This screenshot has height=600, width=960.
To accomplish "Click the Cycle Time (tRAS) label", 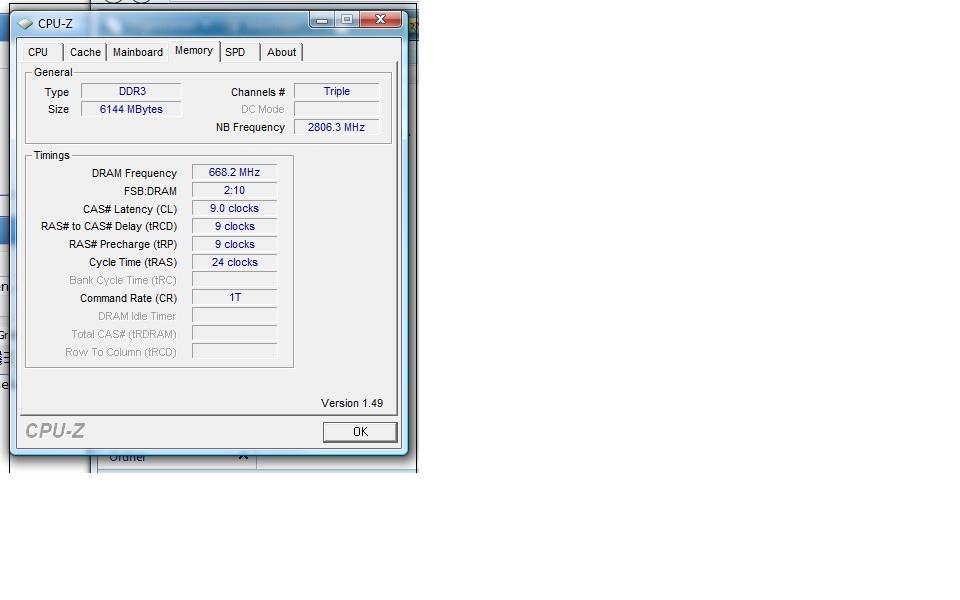I will point(133,262).
